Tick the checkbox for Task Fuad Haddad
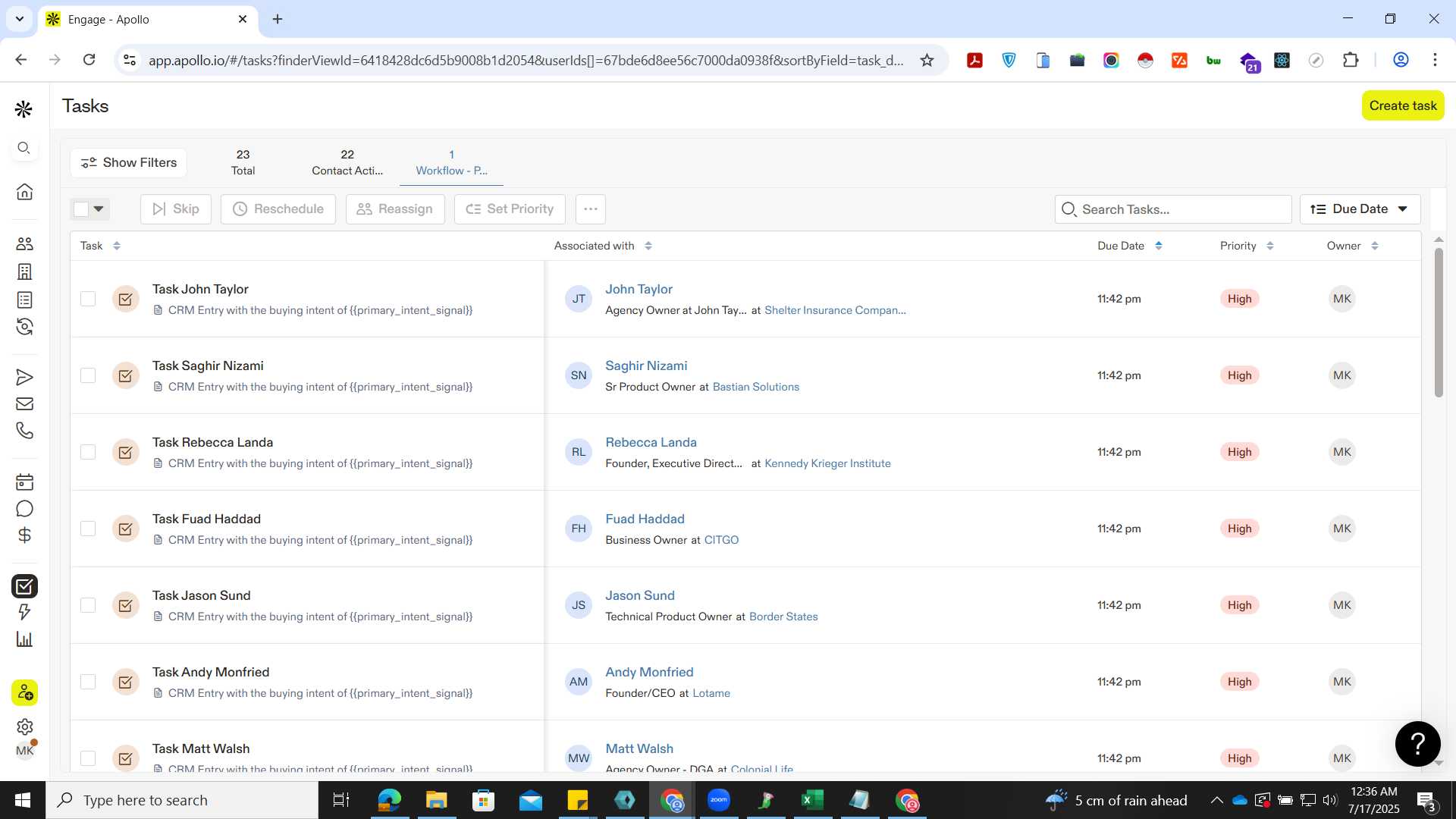Viewport: 1456px width, 819px height. [x=88, y=529]
